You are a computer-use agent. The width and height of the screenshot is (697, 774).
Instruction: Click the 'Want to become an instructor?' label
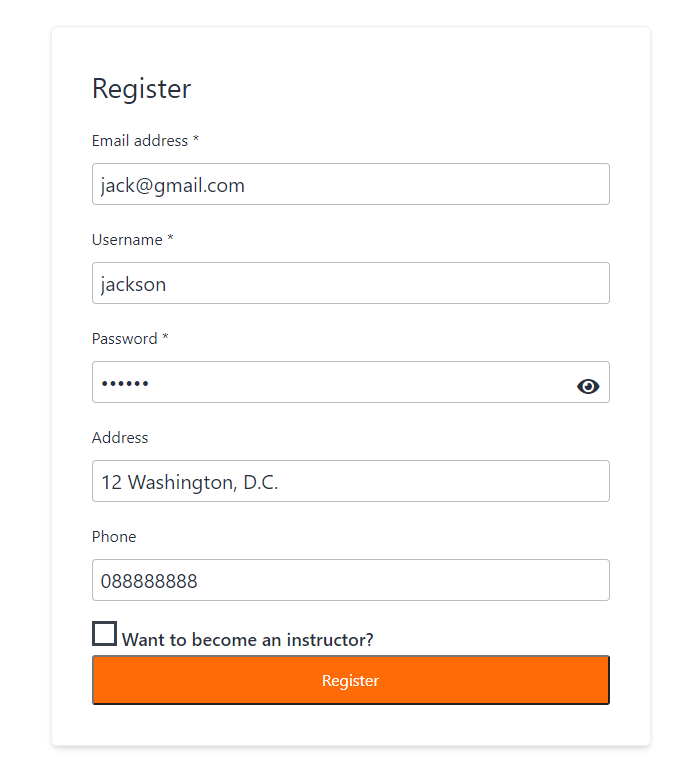click(247, 640)
